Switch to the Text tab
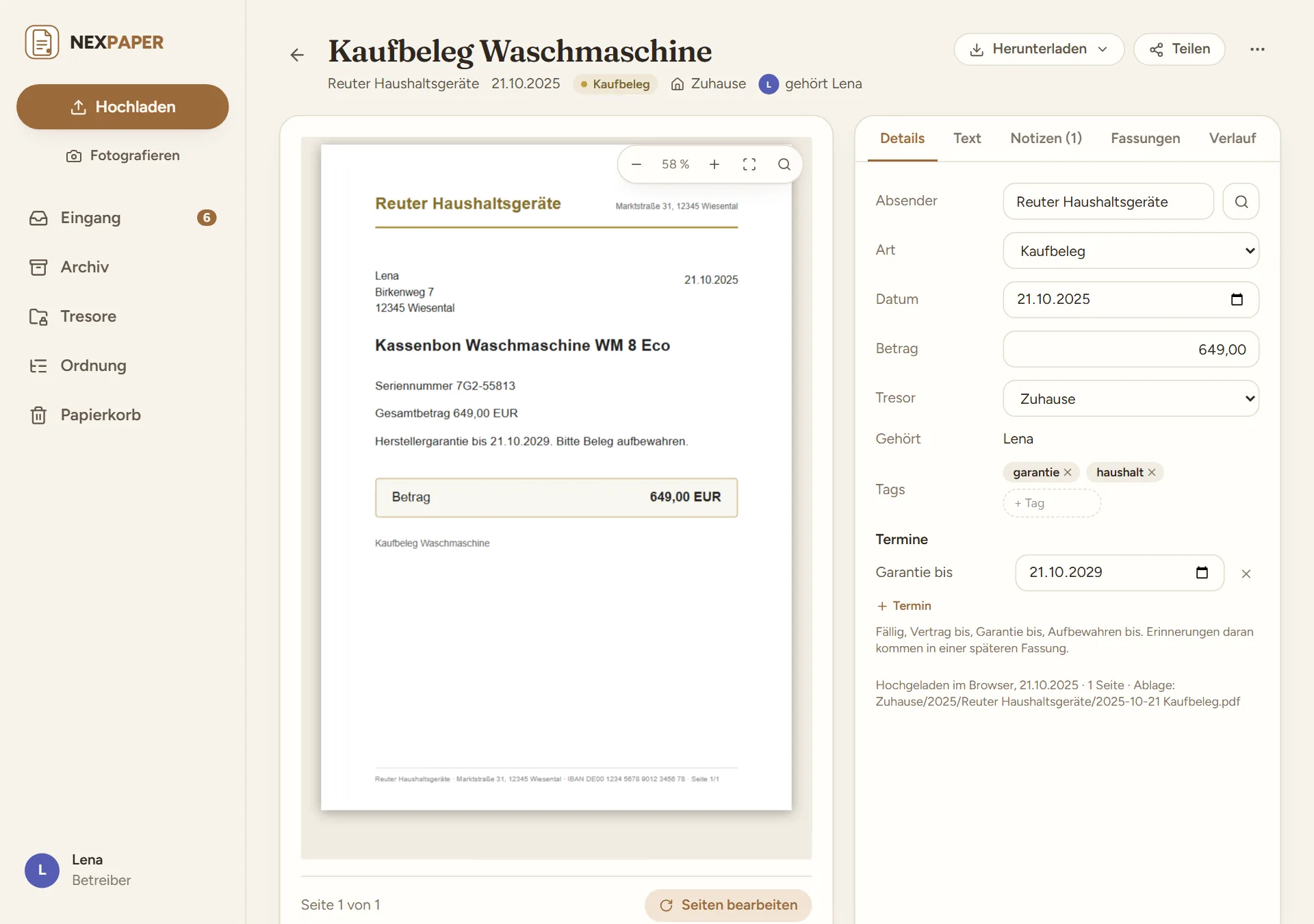1314x924 pixels. [967, 138]
